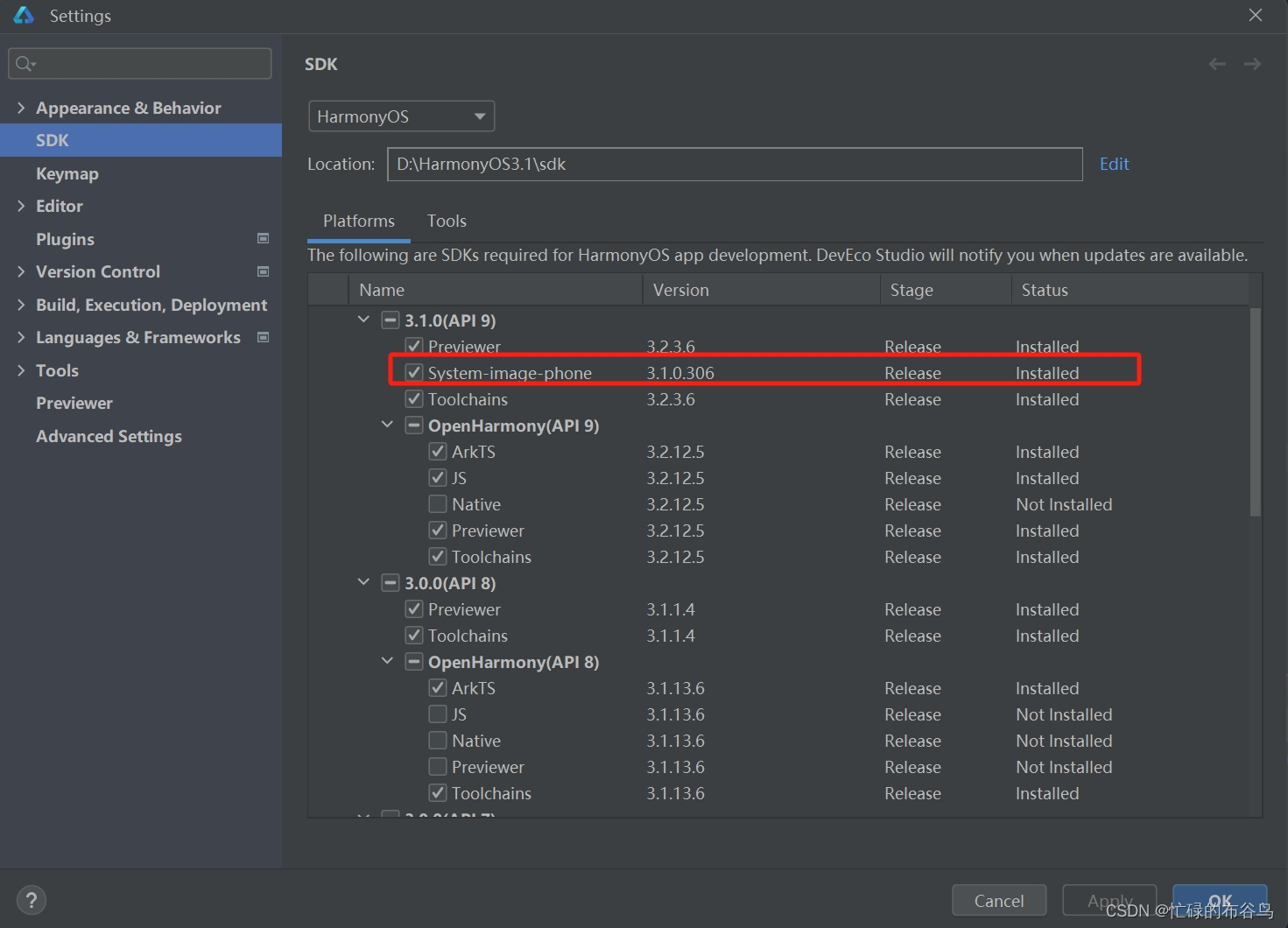The width and height of the screenshot is (1288, 928).
Task: Collapse the OpenHarmony(API 9) tree node
Action: (x=387, y=425)
